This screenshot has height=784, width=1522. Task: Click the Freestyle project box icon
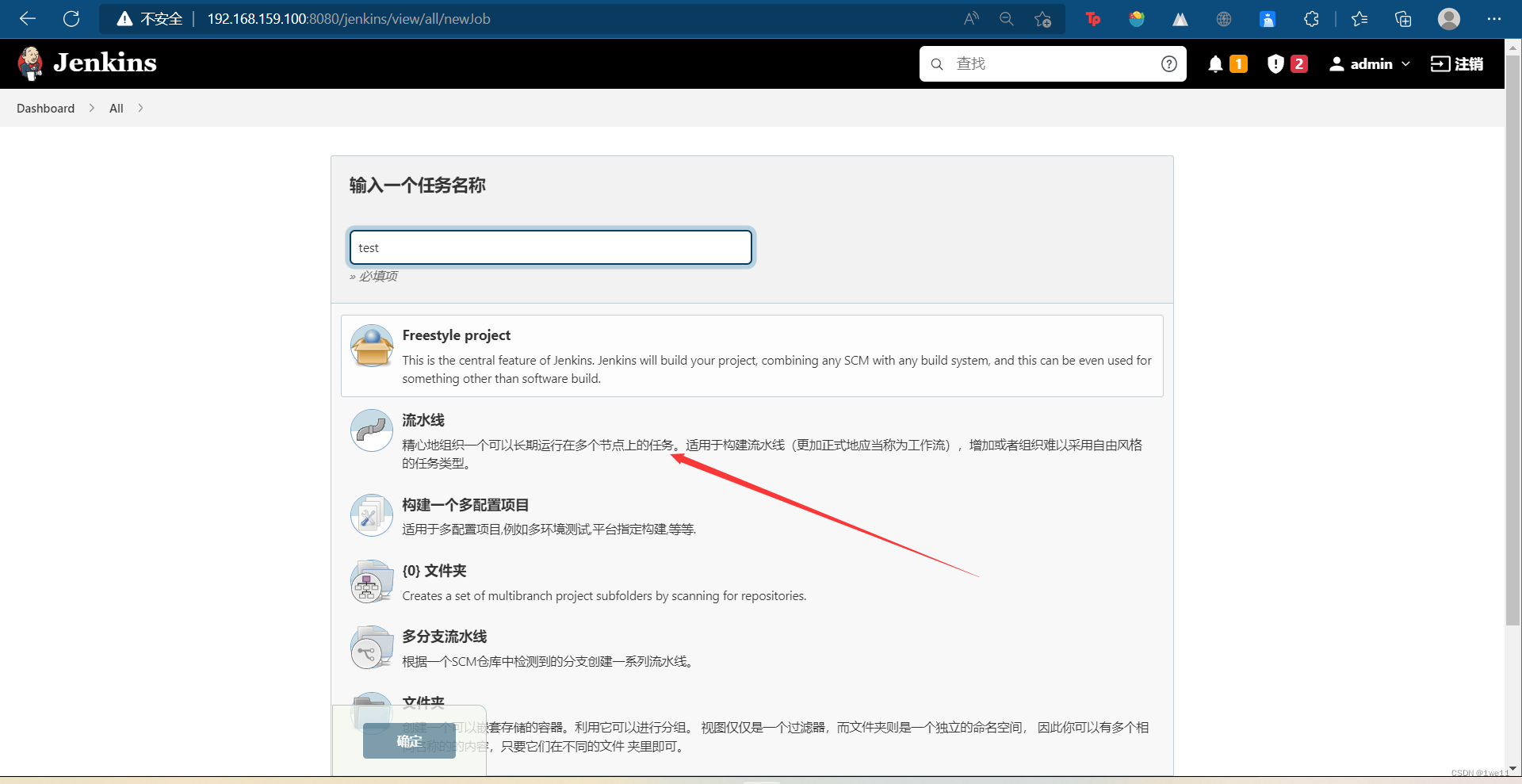click(x=372, y=346)
